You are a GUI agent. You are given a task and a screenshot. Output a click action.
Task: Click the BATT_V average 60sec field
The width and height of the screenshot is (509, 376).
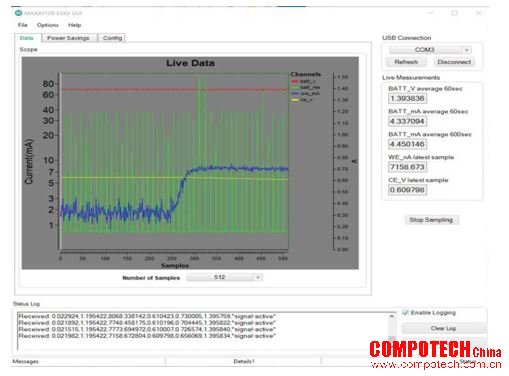coord(407,98)
